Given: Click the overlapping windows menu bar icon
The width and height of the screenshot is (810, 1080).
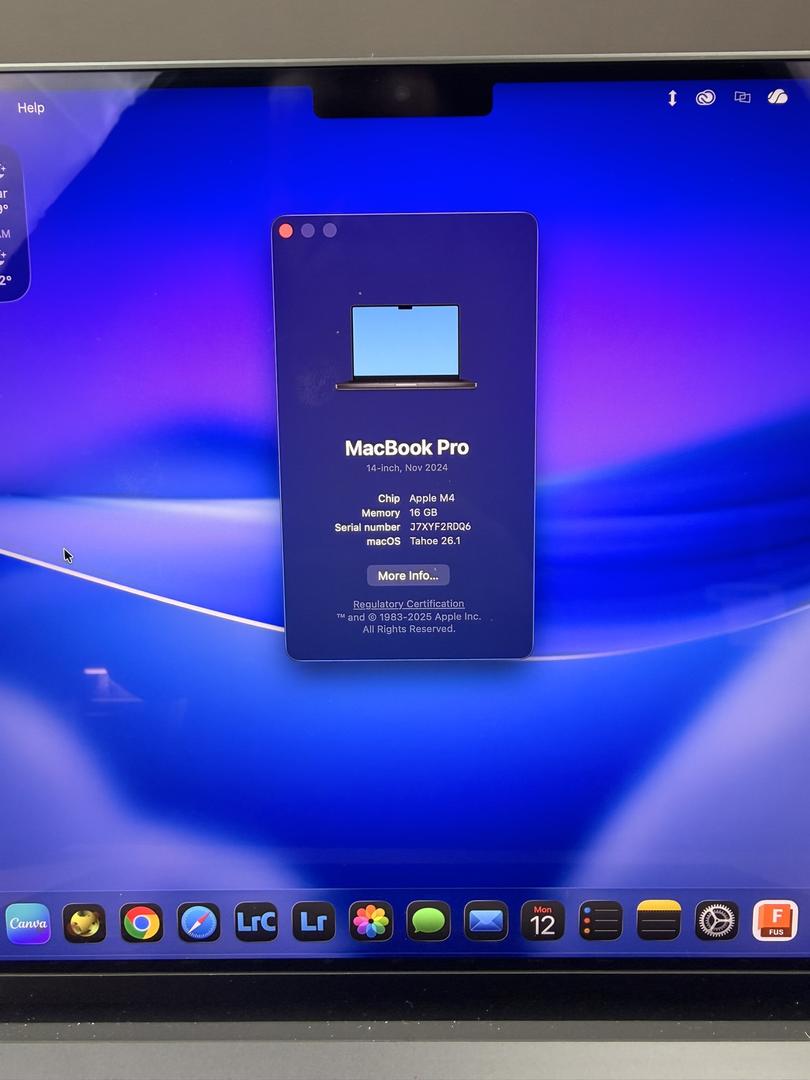Looking at the screenshot, I should (x=742, y=98).
